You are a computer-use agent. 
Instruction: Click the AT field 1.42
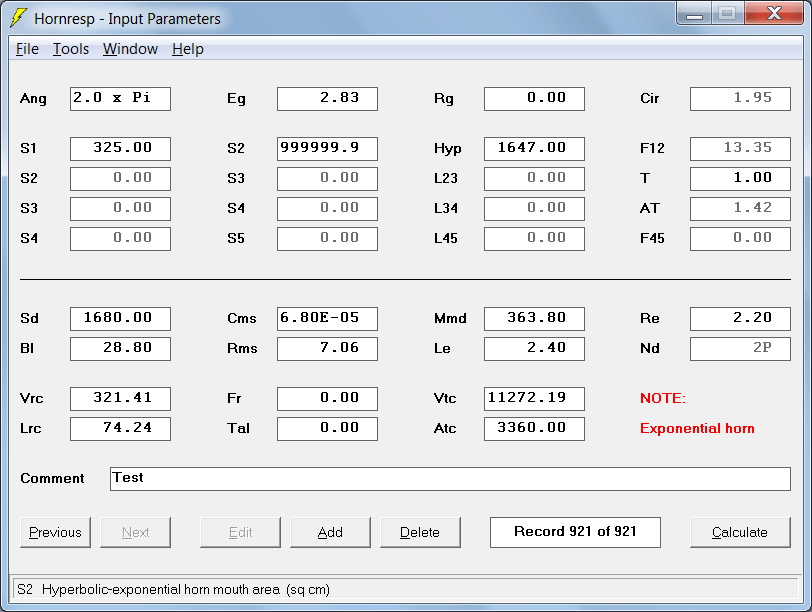coord(741,209)
